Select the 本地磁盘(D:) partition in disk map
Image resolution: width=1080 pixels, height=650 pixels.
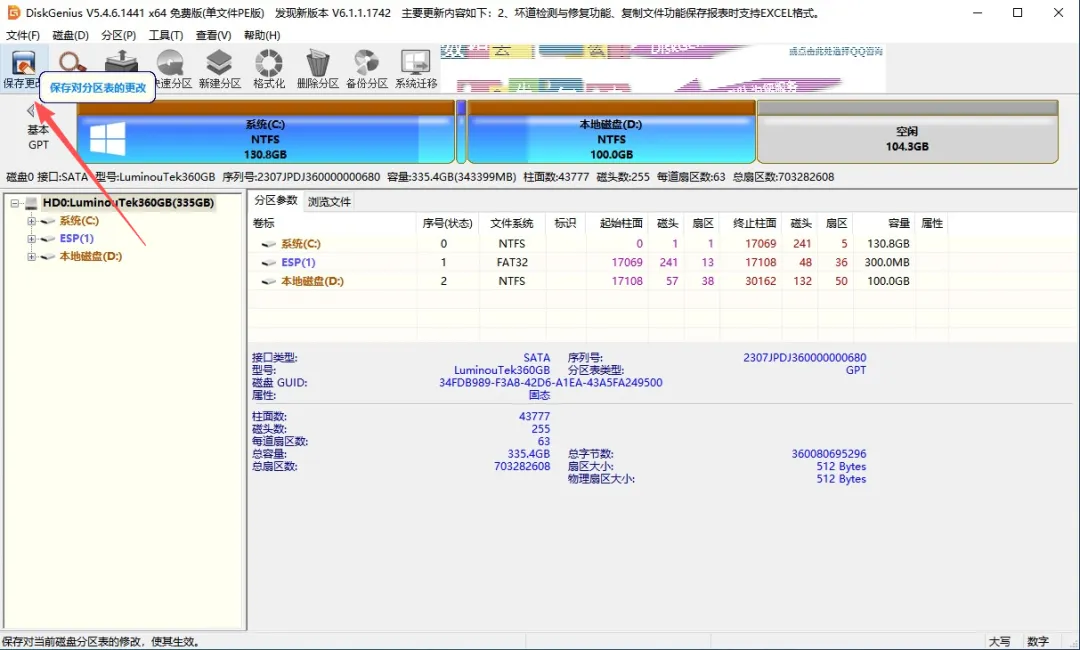(611, 132)
